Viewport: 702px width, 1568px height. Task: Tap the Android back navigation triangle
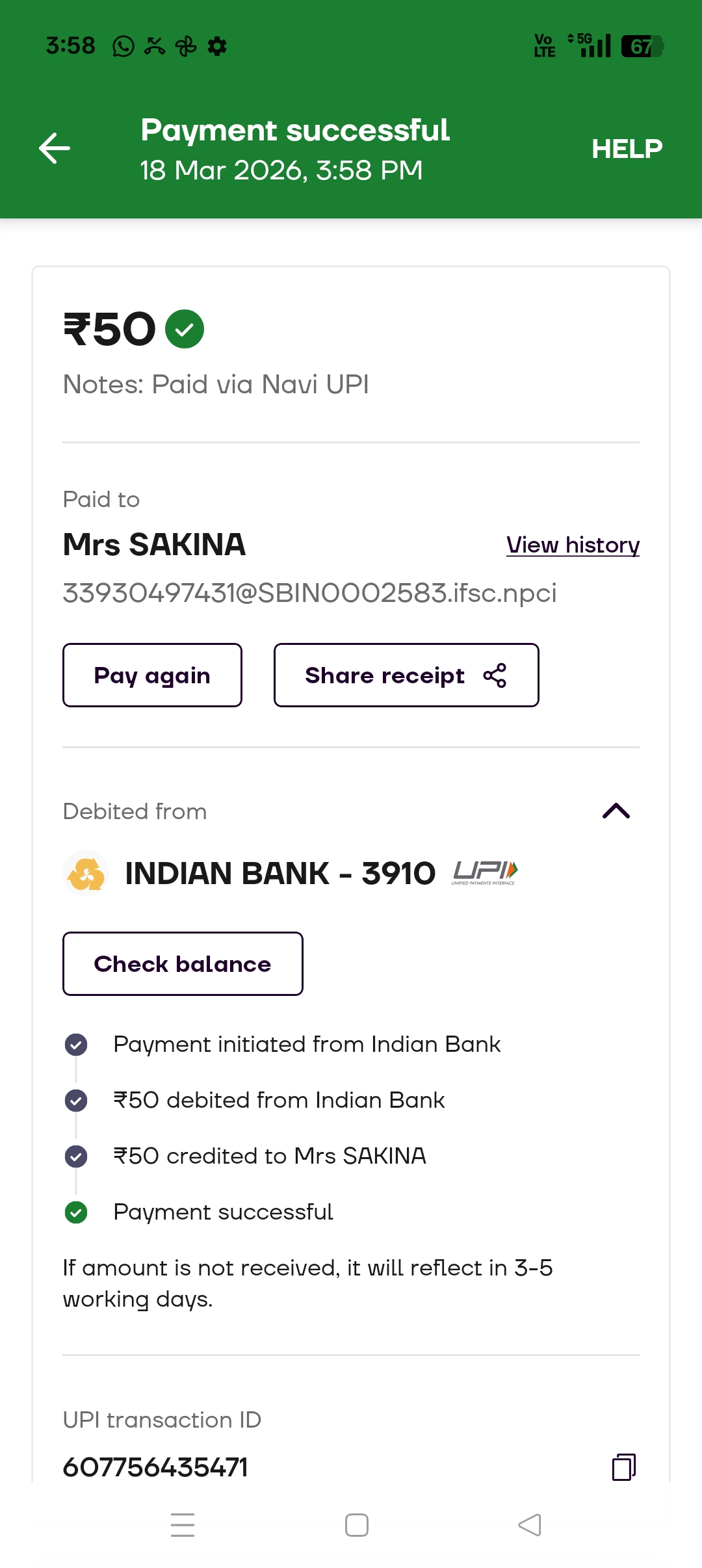[x=530, y=1525]
